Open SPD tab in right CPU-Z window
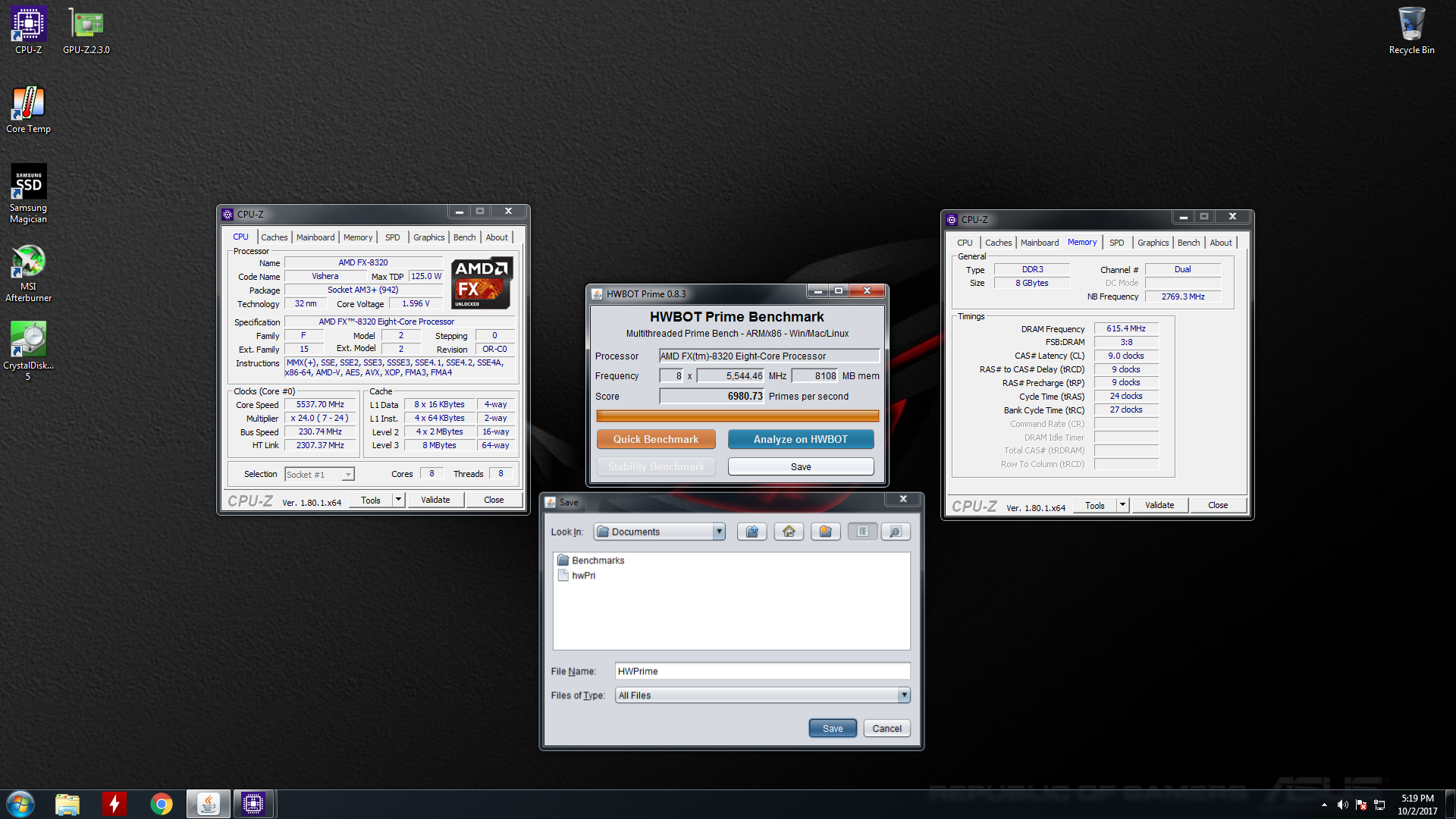The height and width of the screenshot is (819, 1456). [x=1117, y=243]
